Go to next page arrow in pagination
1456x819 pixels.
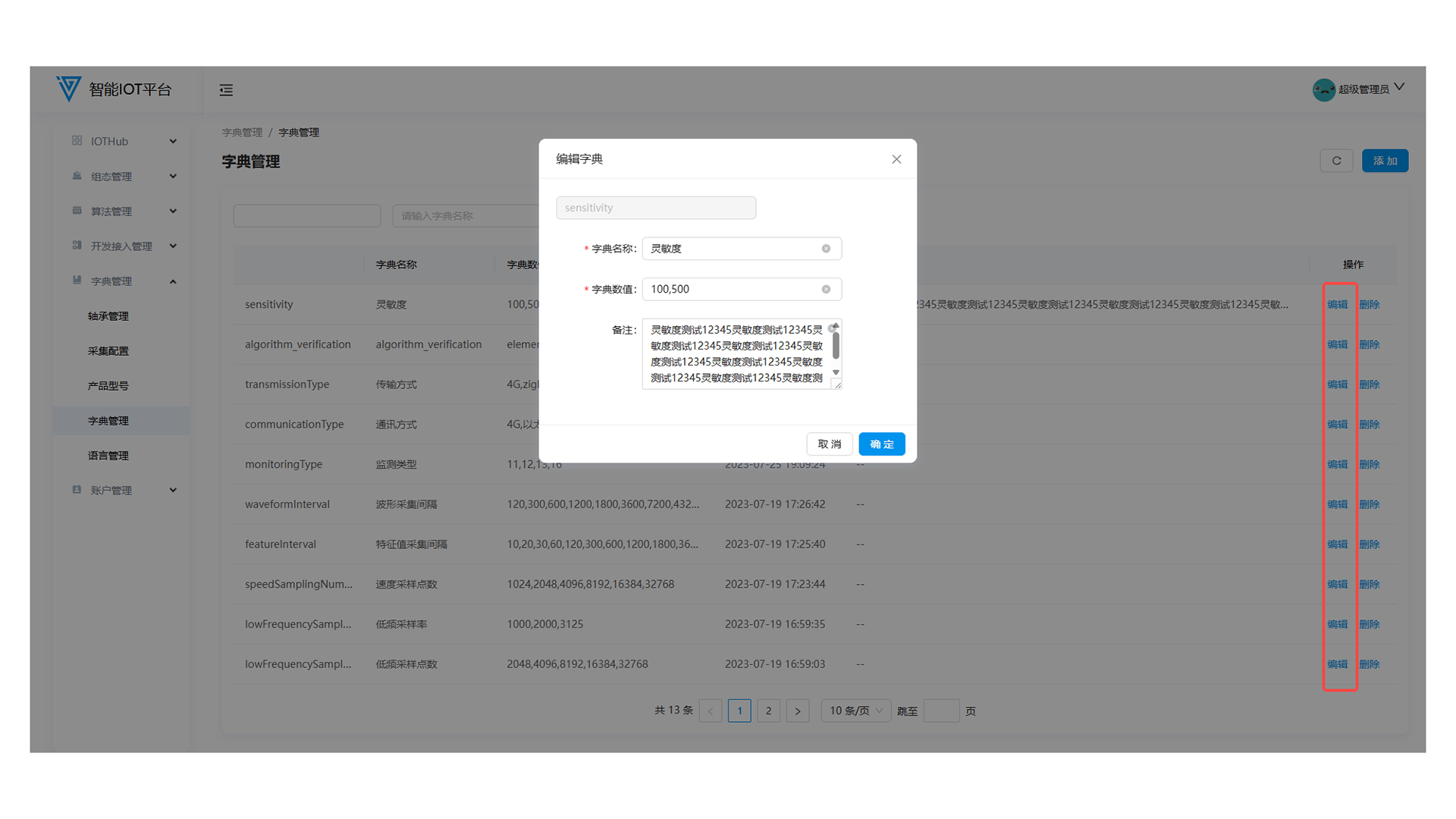[x=797, y=711]
